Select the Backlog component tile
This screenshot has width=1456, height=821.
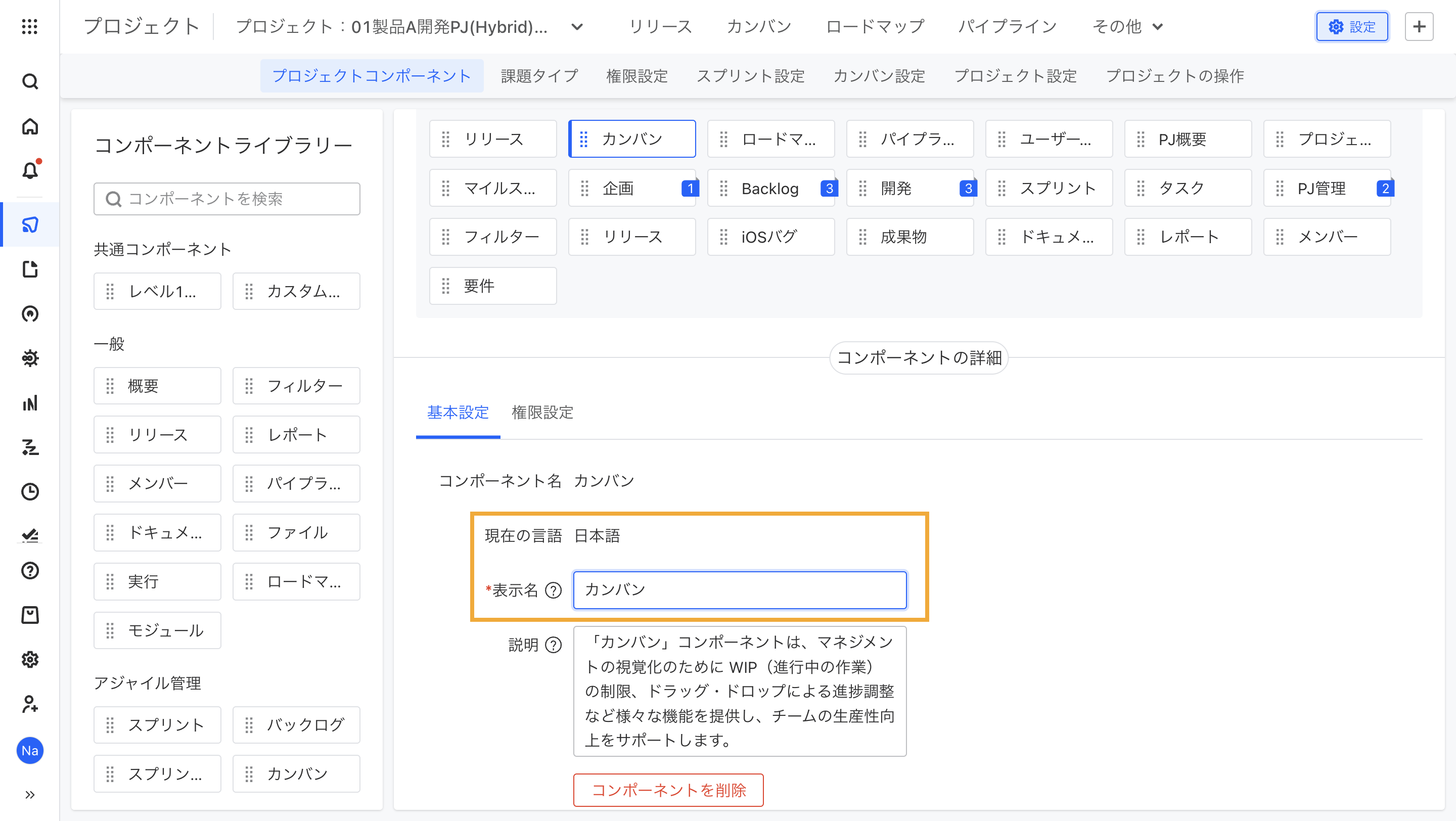pyautogui.click(x=770, y=188)
